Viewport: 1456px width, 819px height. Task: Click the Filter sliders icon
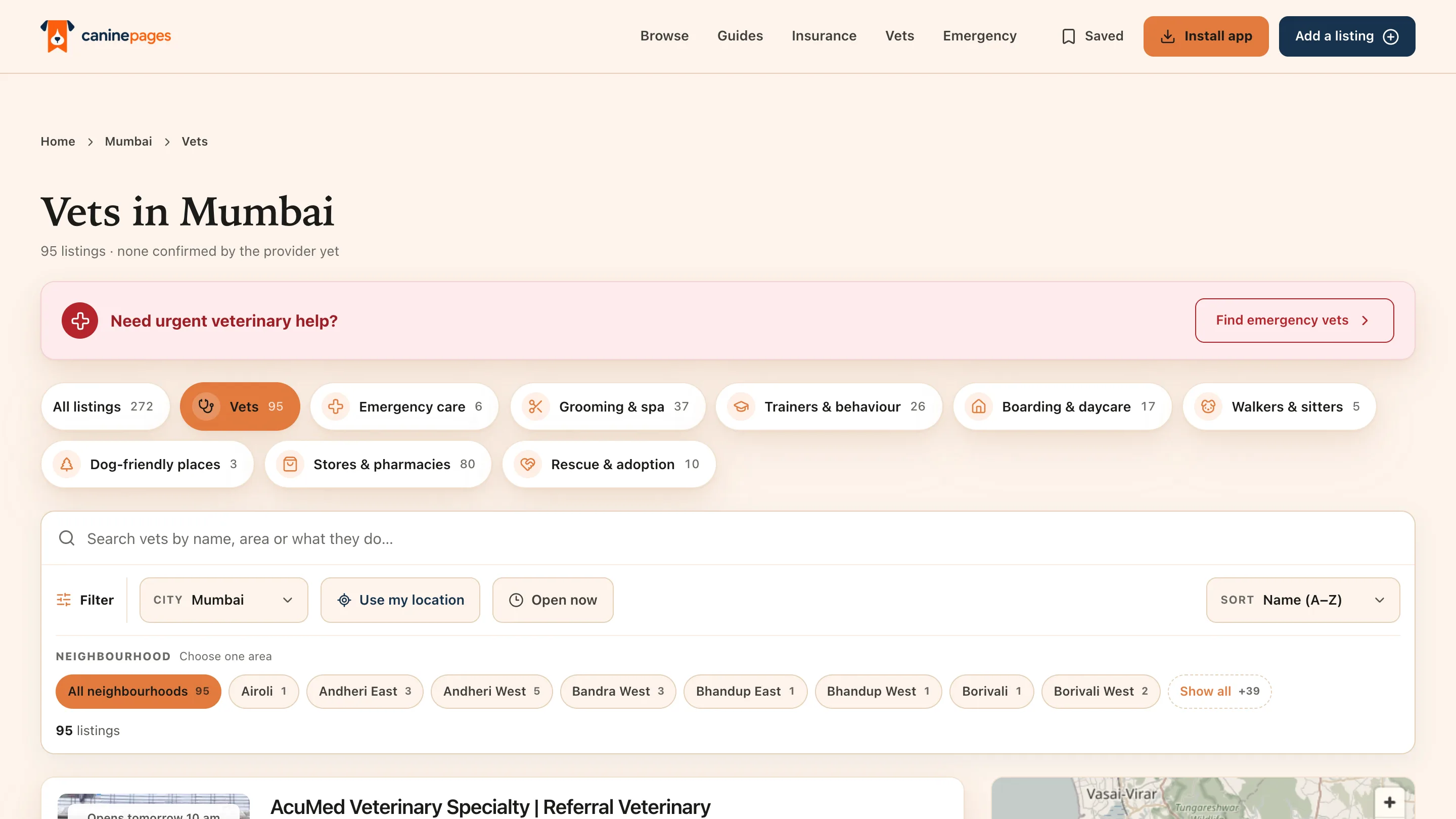[64, 600]
